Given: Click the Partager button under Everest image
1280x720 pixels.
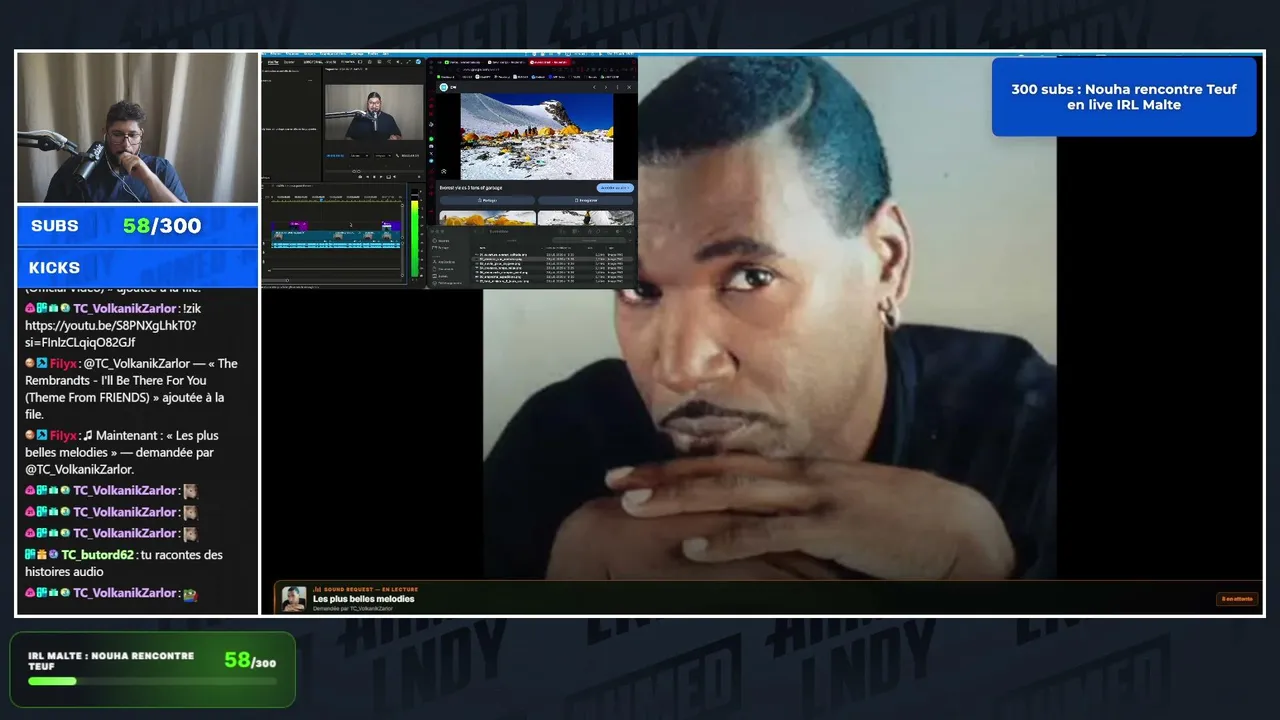Looking at the screenshot, I should (487, 200).
